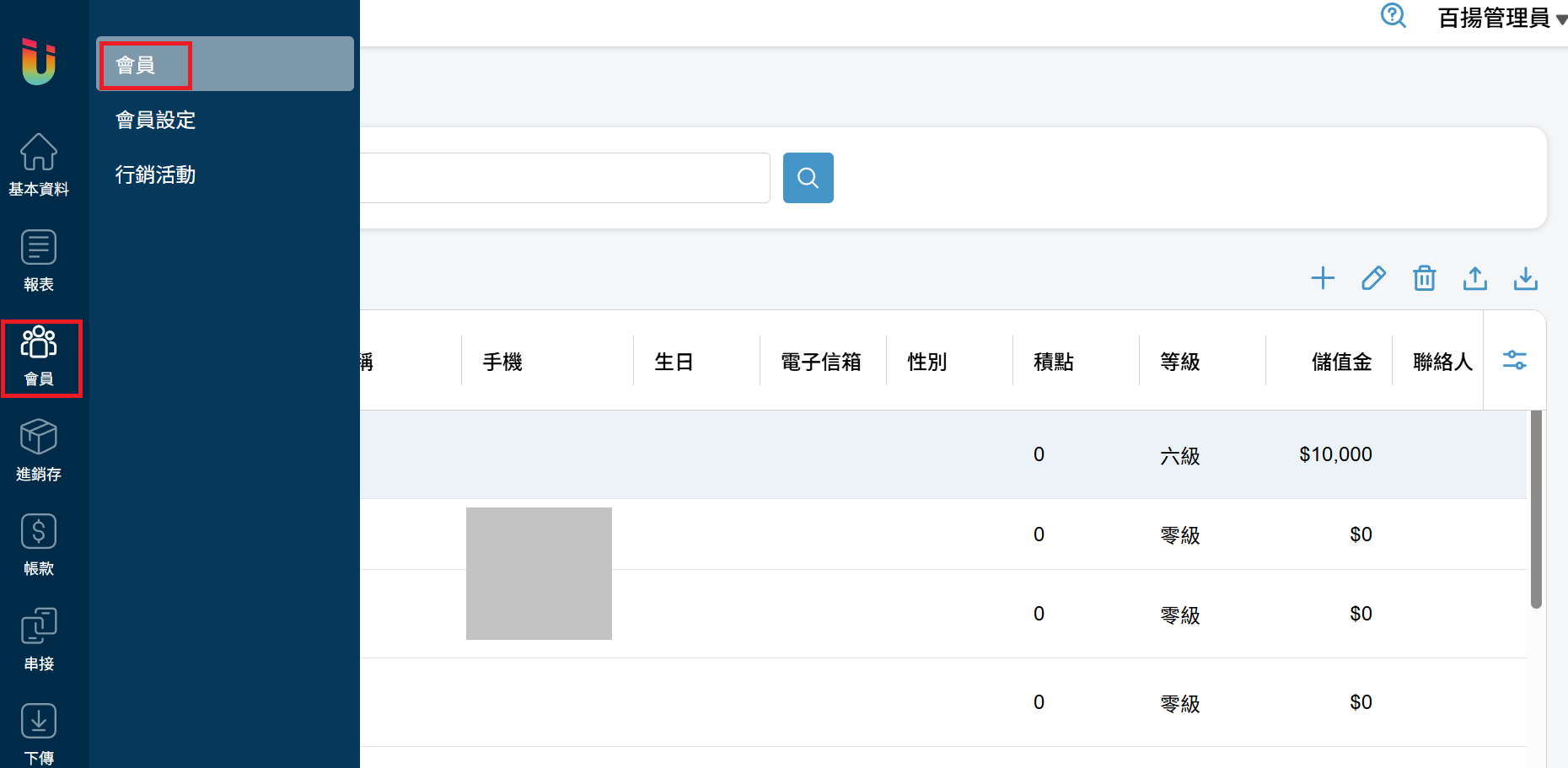This screenshot has width=1568, height=768.
Task: Open the 進銷存 inventory section
Action: pyautogui.click(x=39, y=449)
